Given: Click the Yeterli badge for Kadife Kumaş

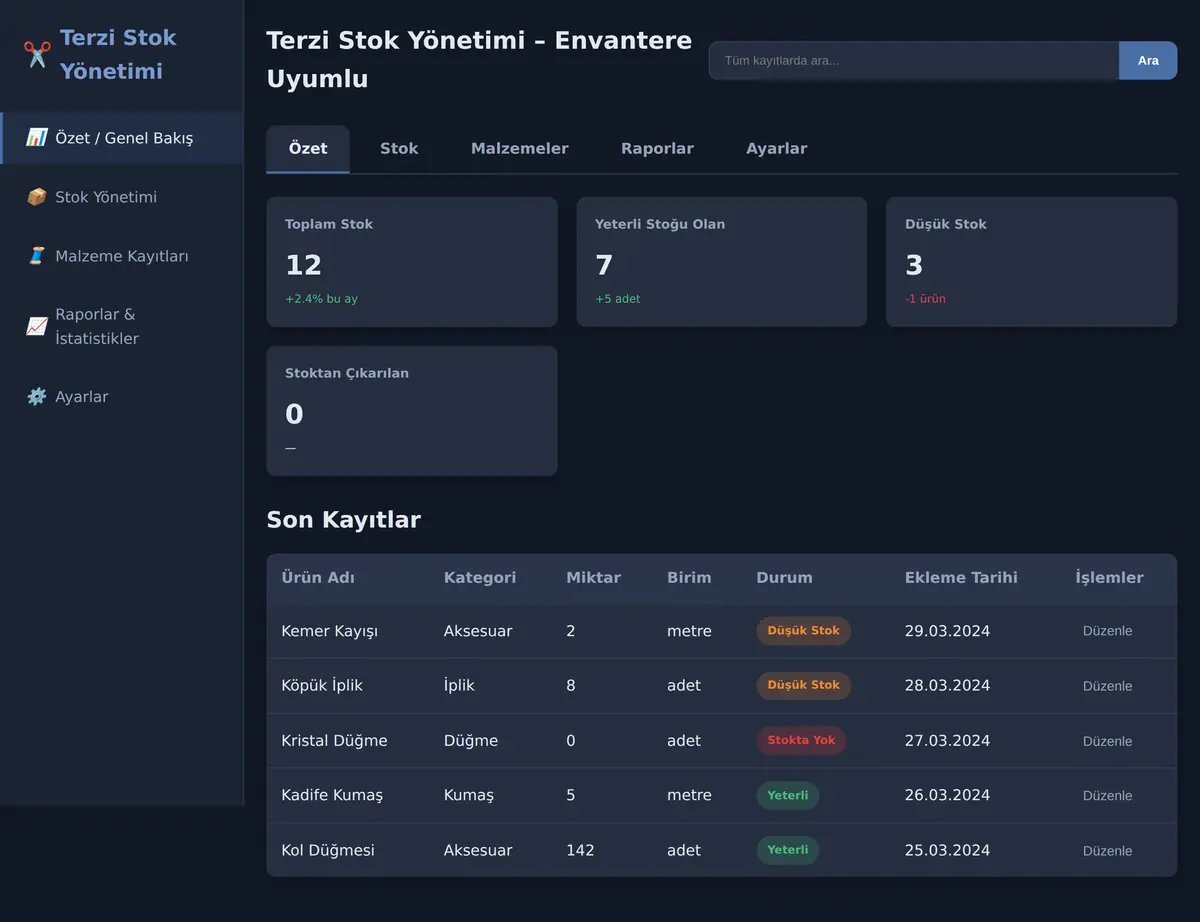Looking at the screenshot, I should point(788,796).
